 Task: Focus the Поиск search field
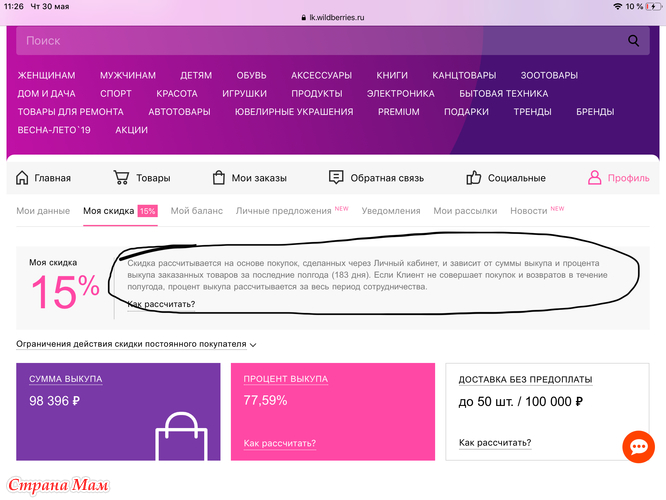pos(333,41)
